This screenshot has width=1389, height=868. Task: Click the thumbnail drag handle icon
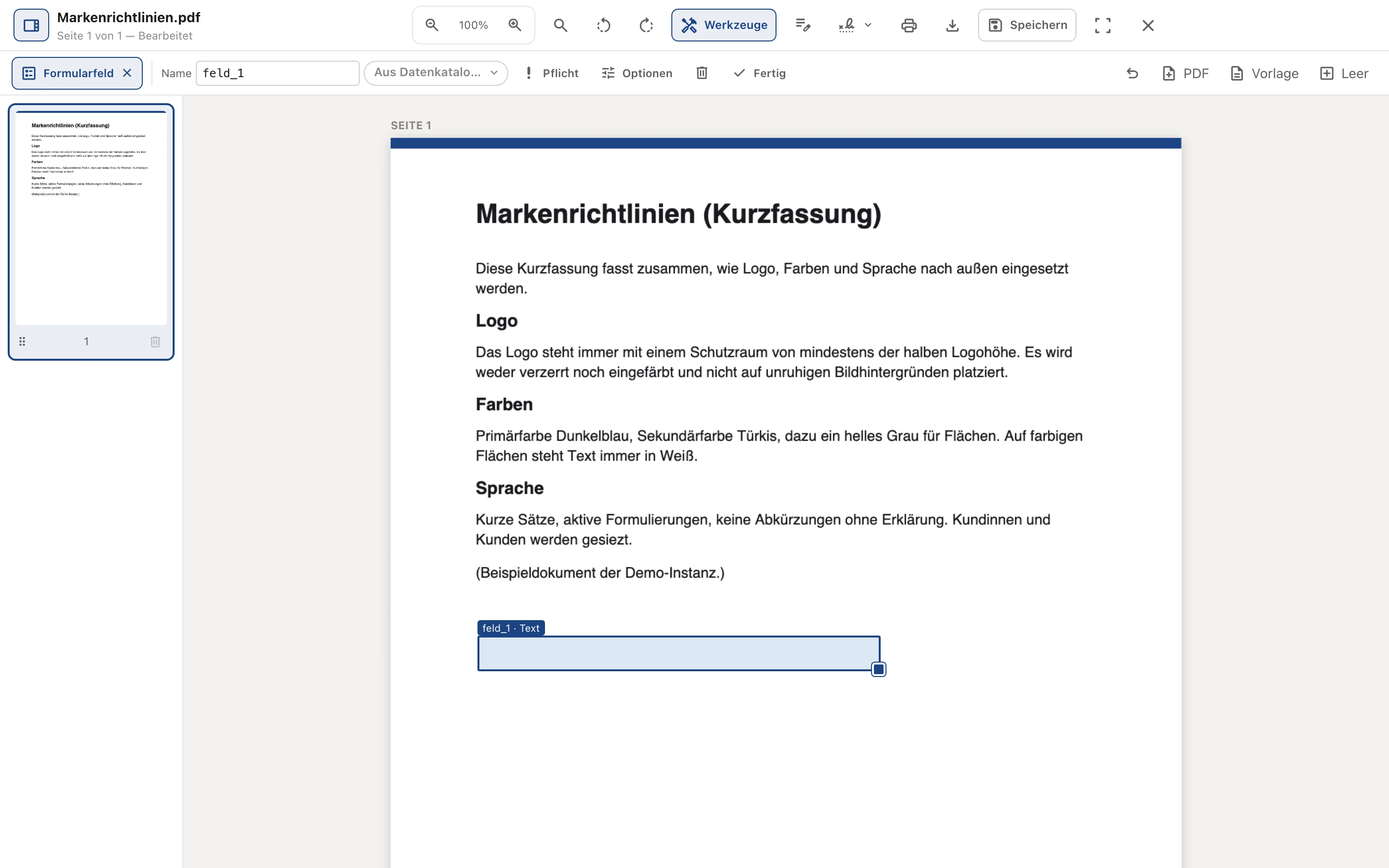[22, 341]
